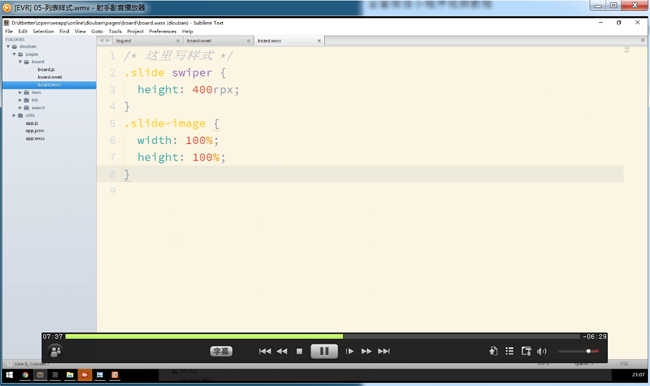Toggle subtitles with the 字幕 button

(221, 351)
